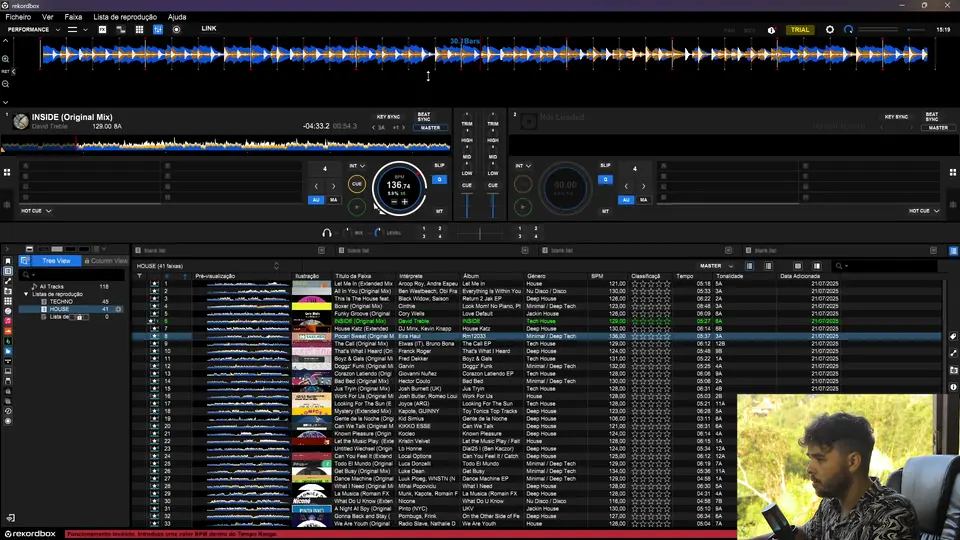Open the Ver menu
Viewport: 960px width, 540px height.
click(47, 17)
